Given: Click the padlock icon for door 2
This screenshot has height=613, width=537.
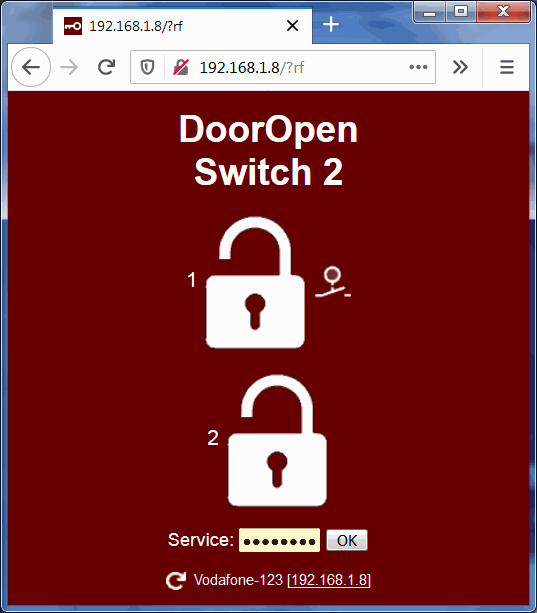Looking at the screenshot, I should [277, 441].
